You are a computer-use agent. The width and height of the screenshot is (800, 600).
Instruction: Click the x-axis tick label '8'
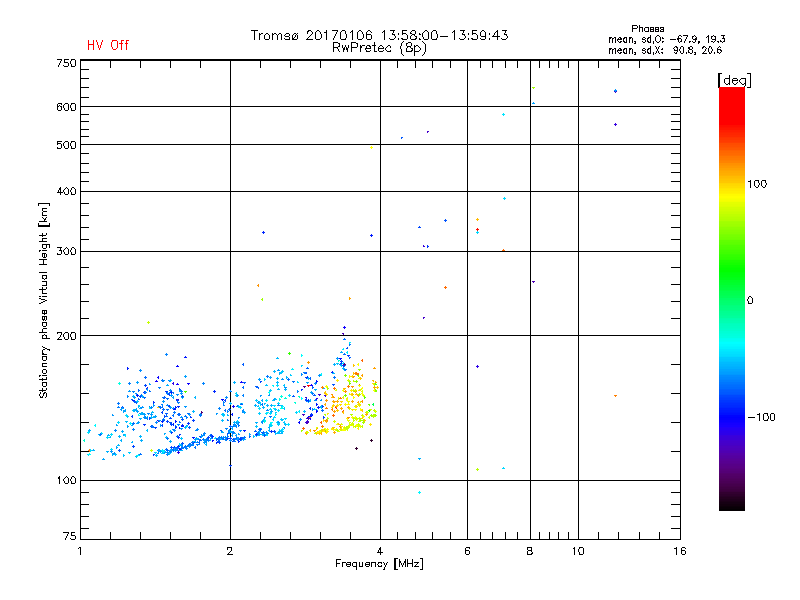coord(530,551)
